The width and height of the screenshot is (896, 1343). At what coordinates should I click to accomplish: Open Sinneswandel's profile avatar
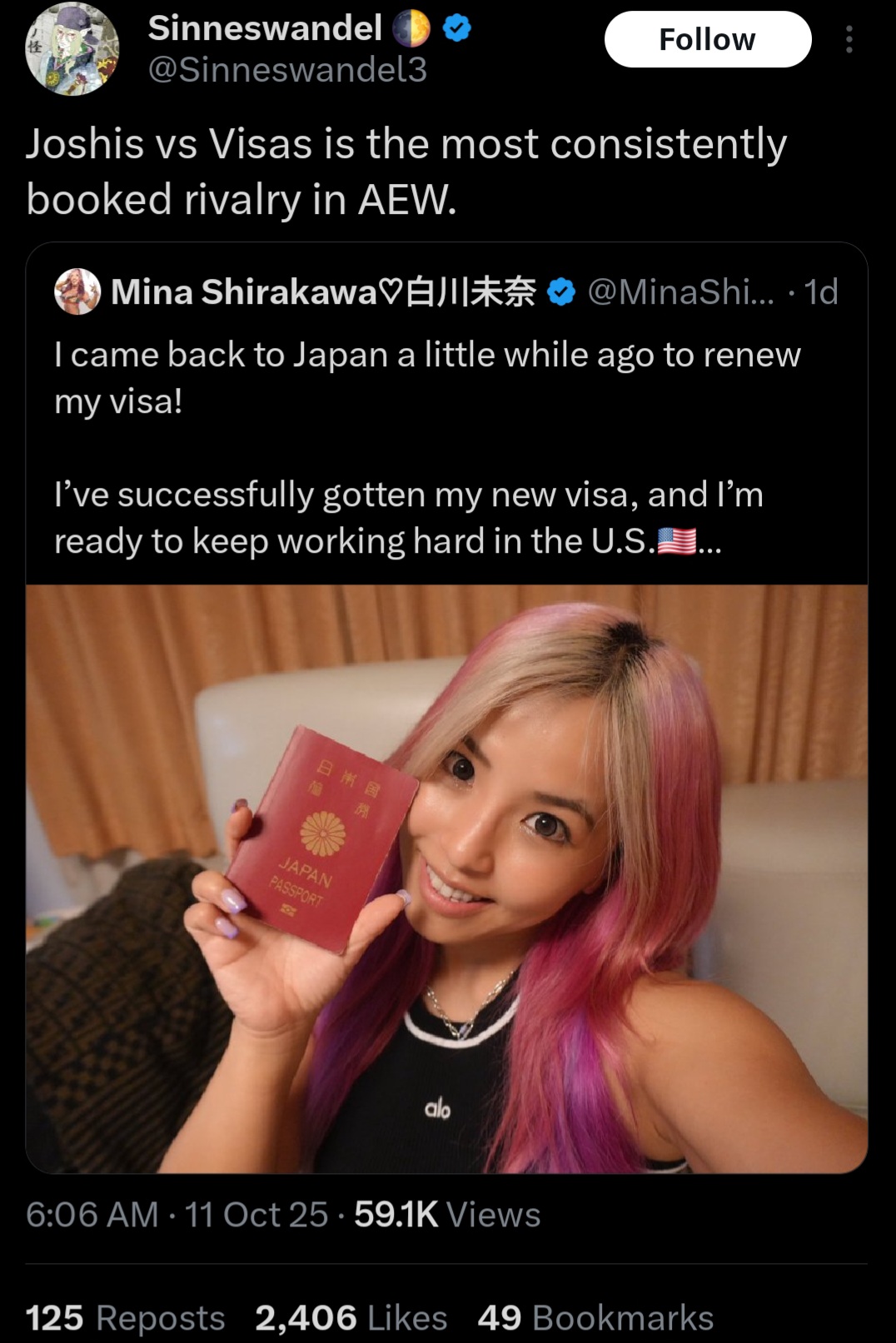click(x=72, y=48)
